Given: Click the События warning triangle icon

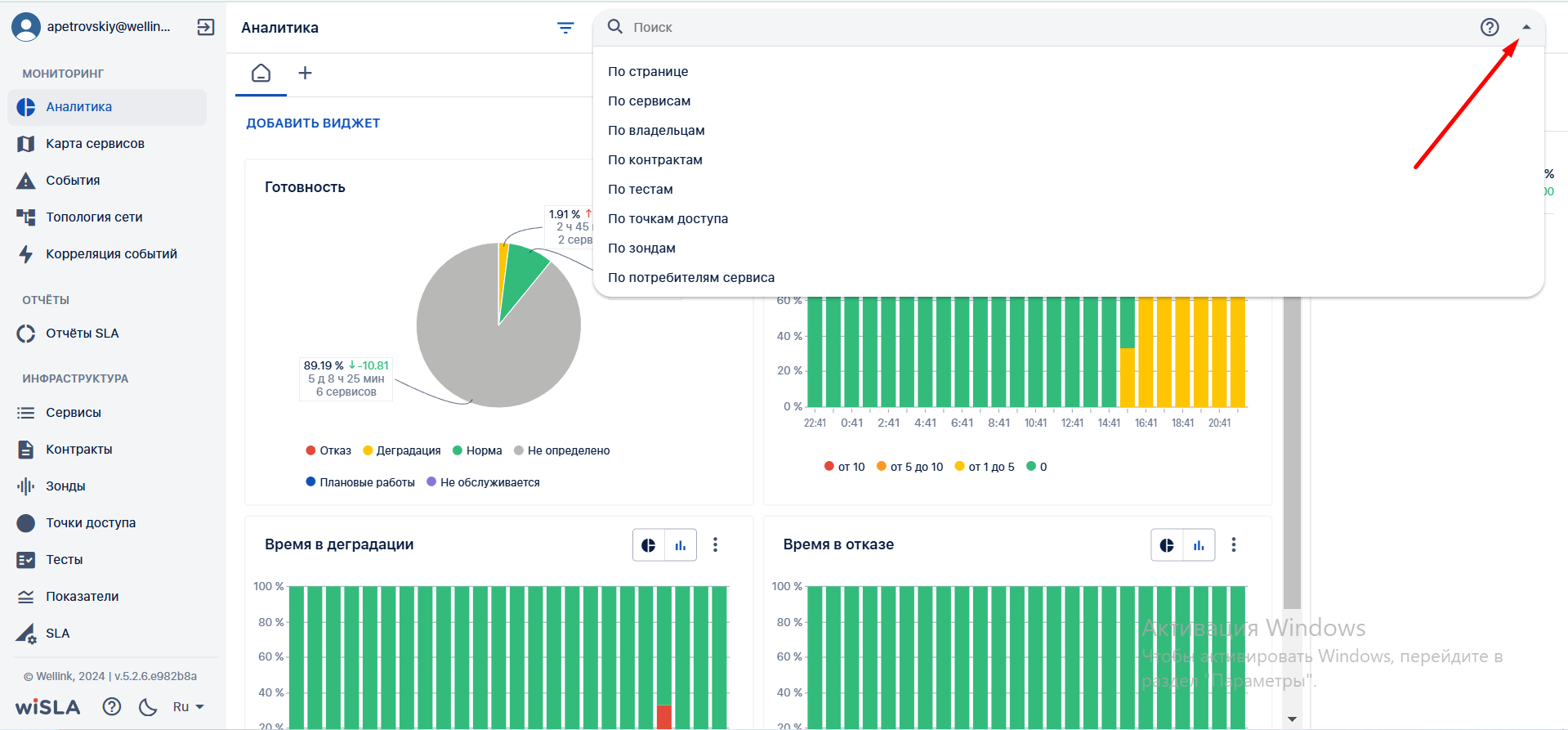Looking at the screenshot, I should tap(26, 181).
